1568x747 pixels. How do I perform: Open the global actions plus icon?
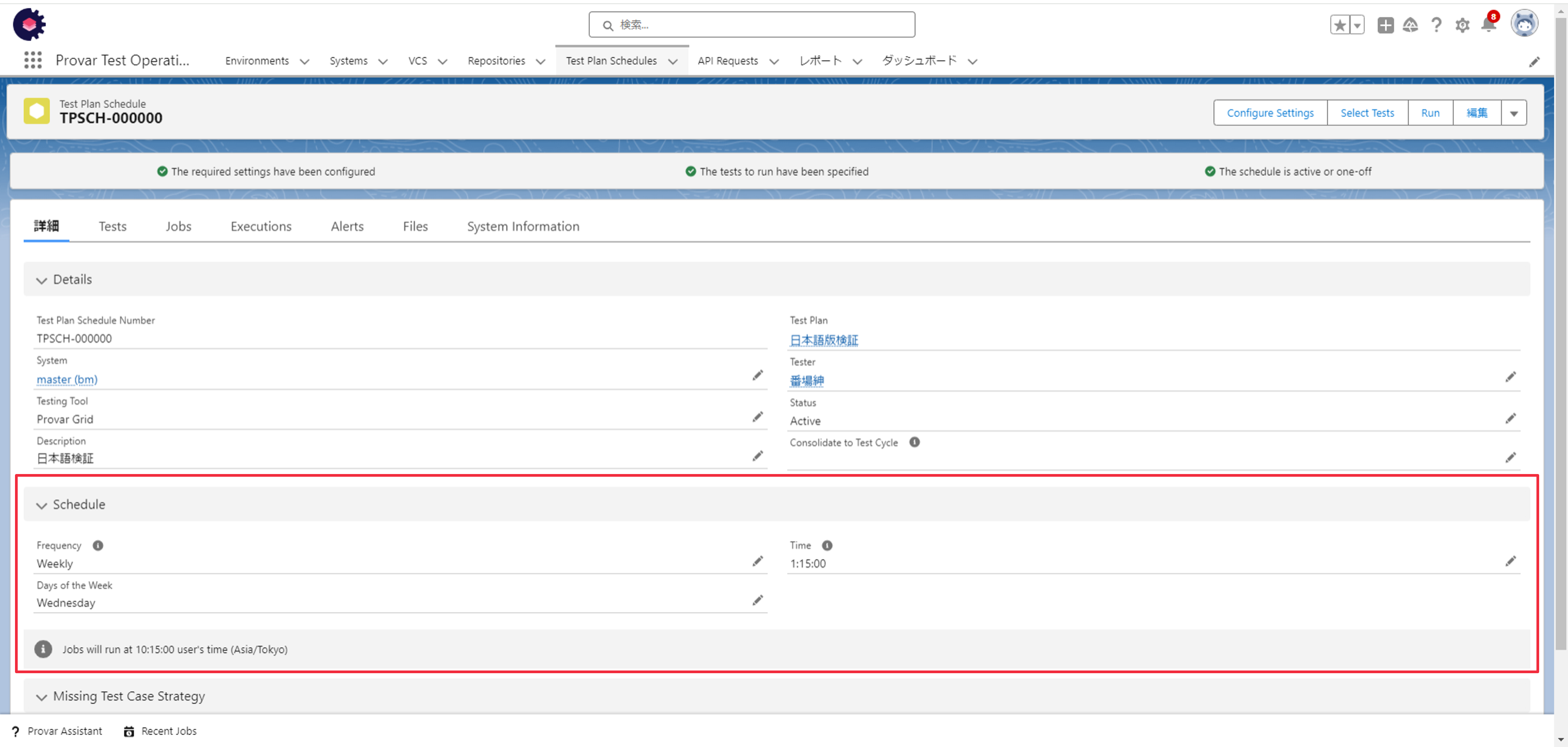(1385, 25)
